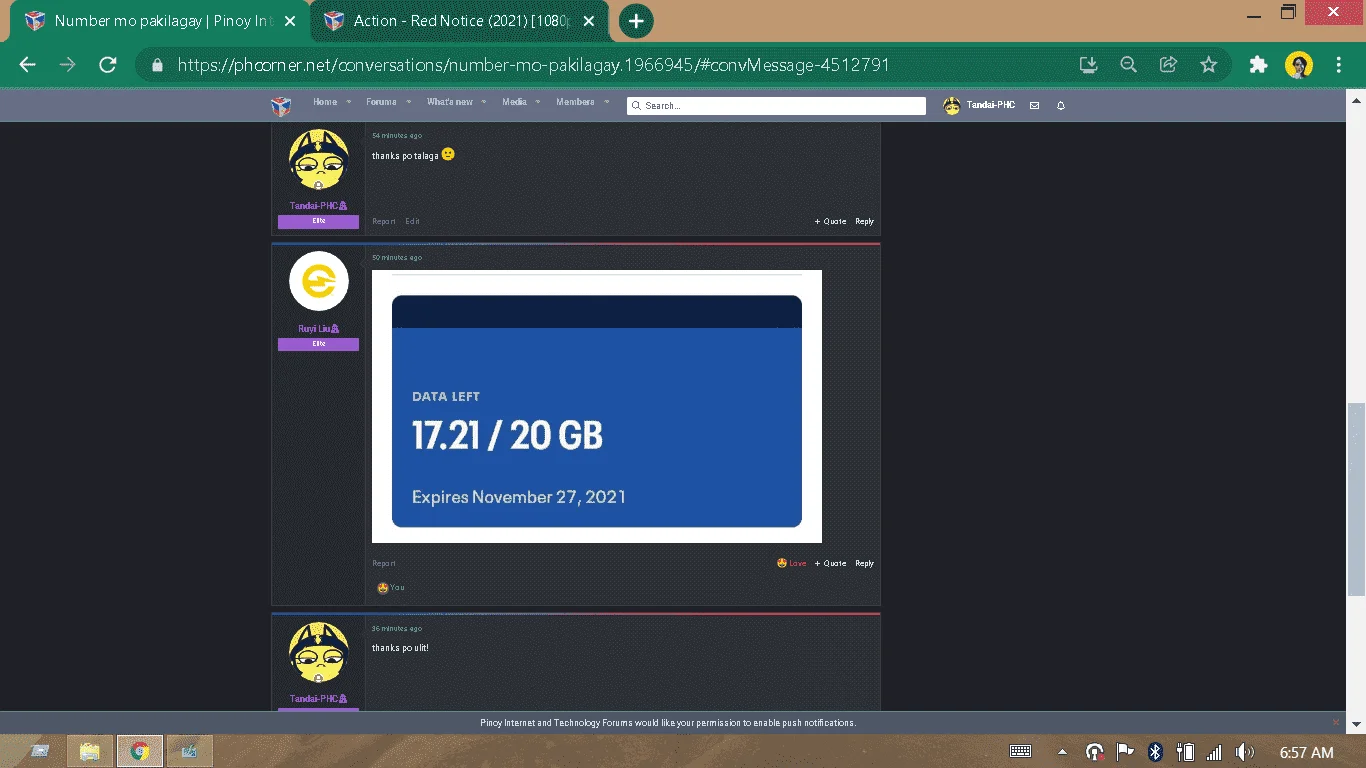Click the '36 minutes ago' post timestamp

pyautogui.click(x=397, y=629)
